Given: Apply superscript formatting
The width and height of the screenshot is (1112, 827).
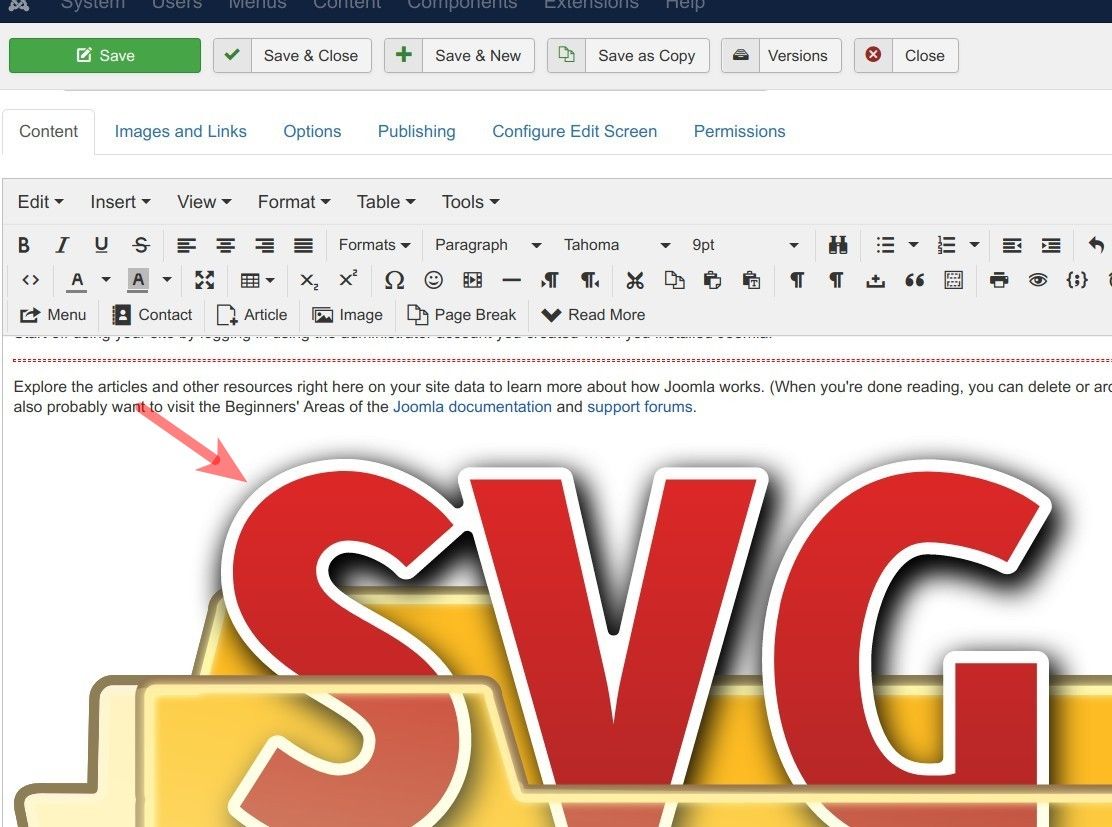Looking at the screenshot, I should 348,280.
